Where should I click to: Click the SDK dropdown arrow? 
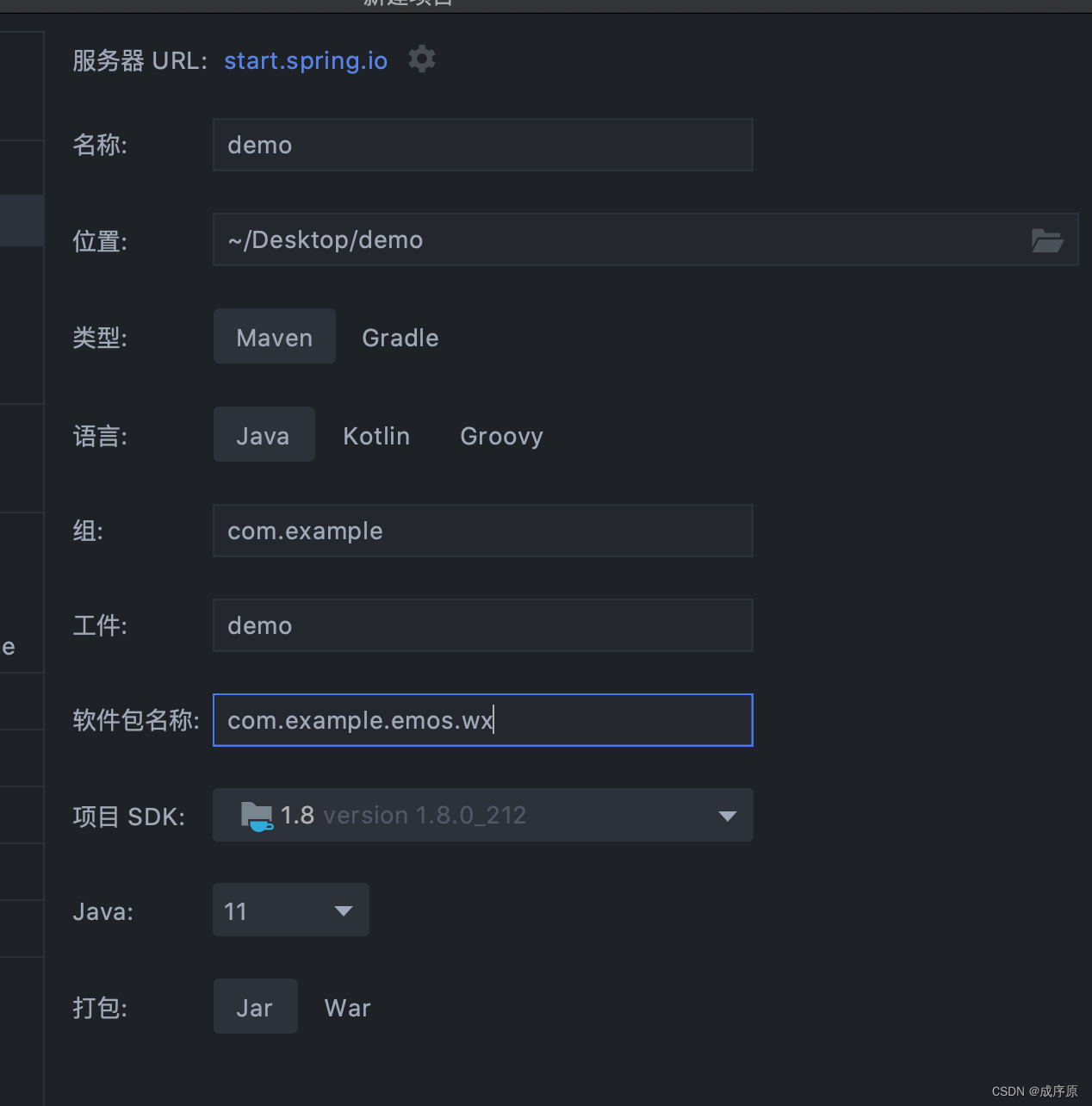pos(726,815)
